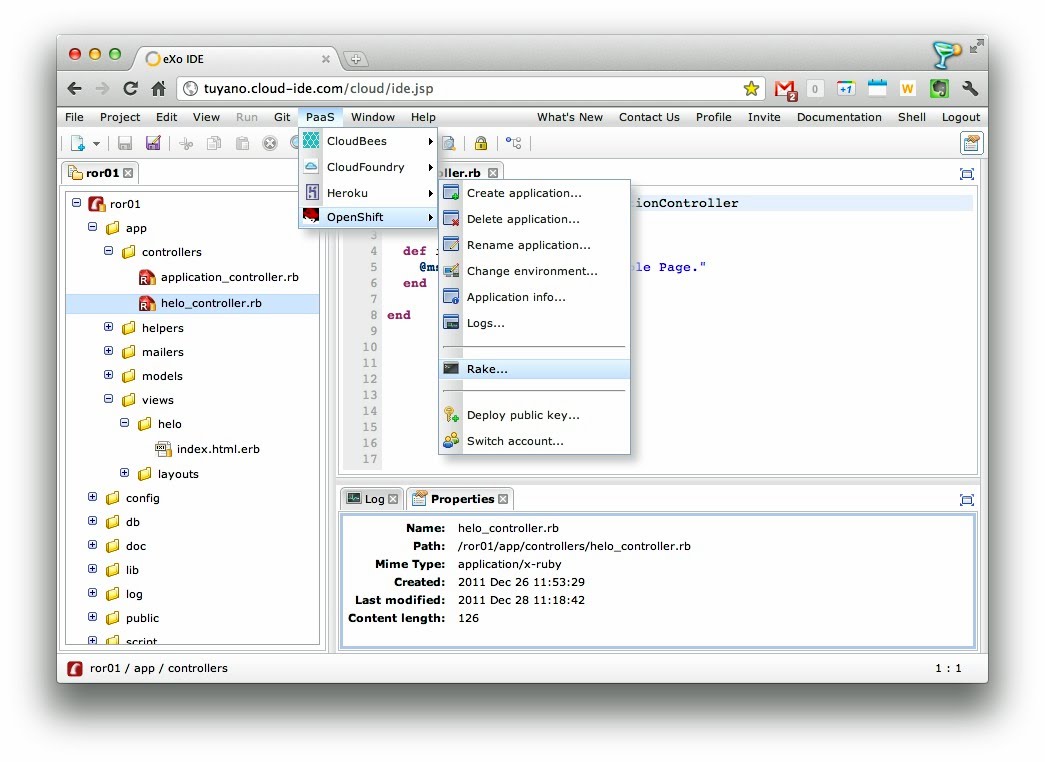Close the Properties tab
This screenshot has height=762, width=1045.
[503, 499]
